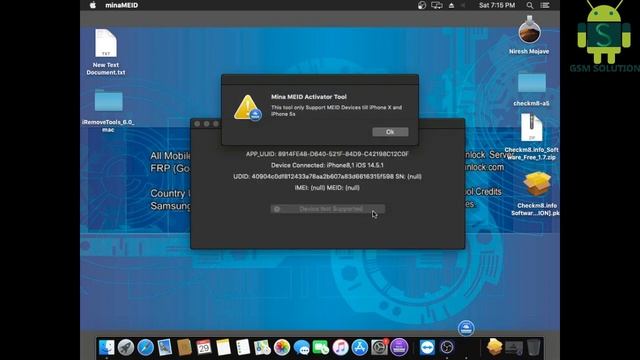Click the warning icon in the alert dialog
The height and width of the screenshot is (360, 640).
[x=247, y=108]
